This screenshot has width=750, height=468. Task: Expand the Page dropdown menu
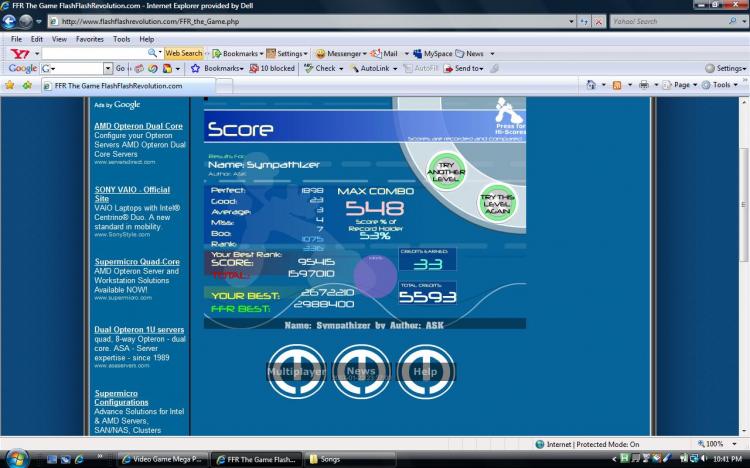coord(682,85)
